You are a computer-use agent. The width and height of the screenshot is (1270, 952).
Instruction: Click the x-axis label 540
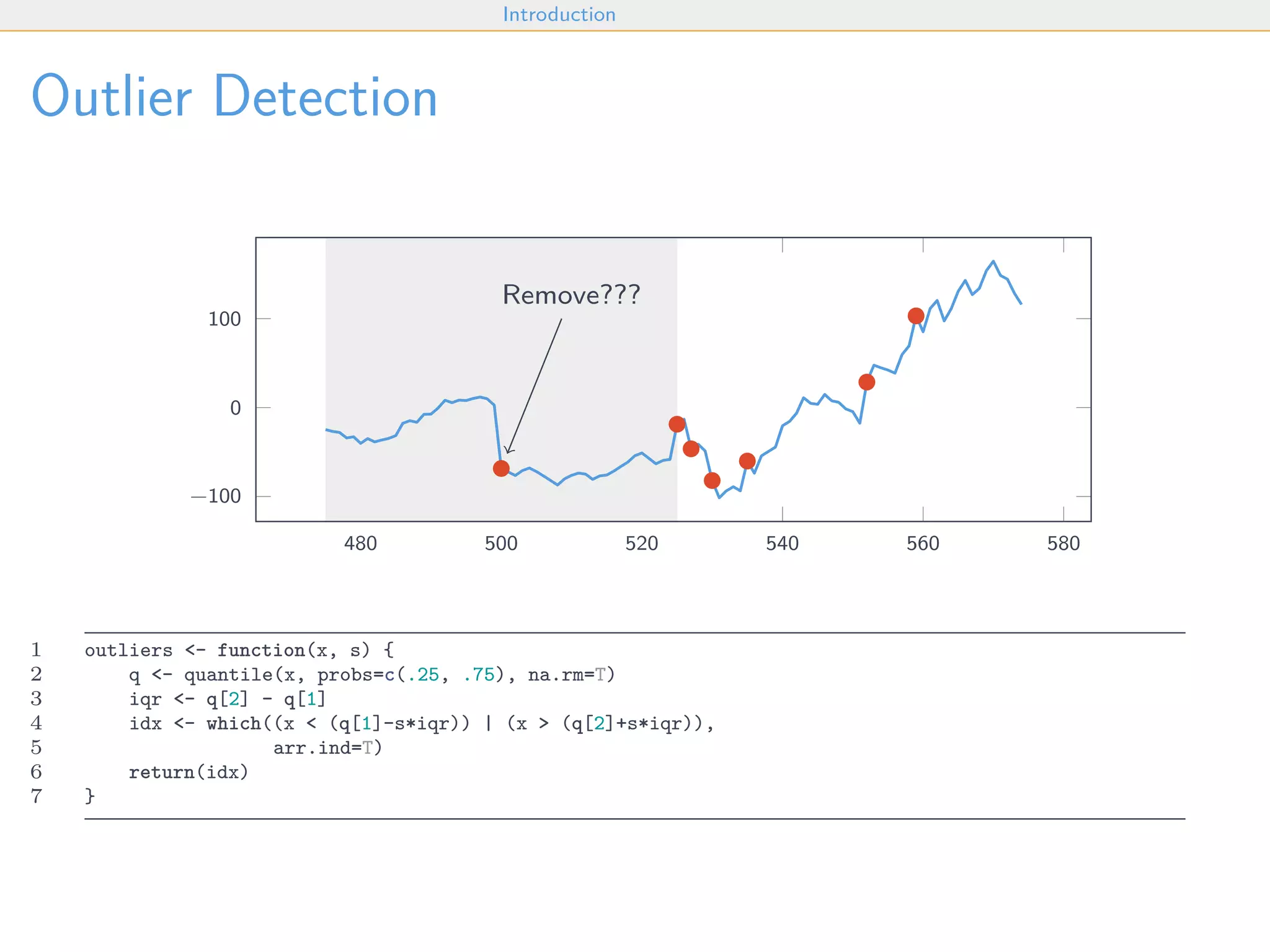[x=783, y=544]
